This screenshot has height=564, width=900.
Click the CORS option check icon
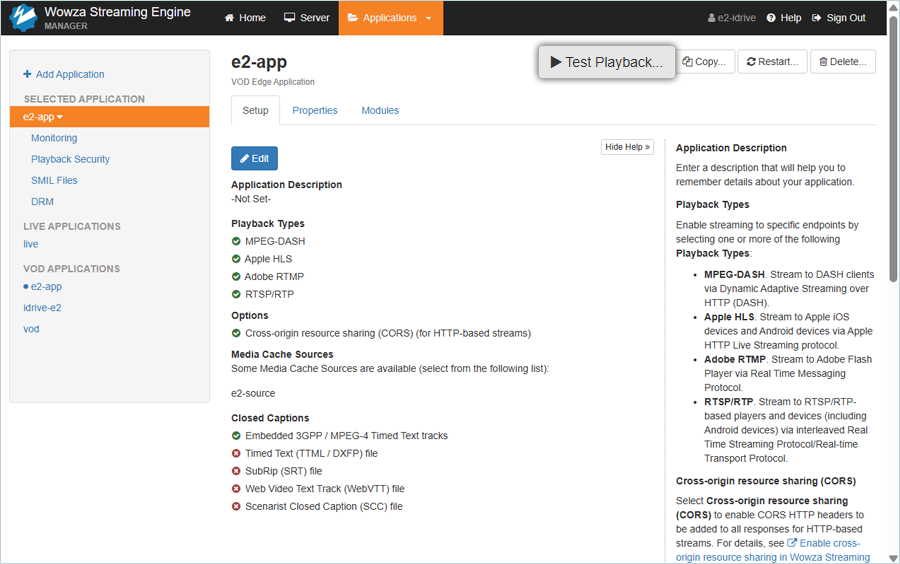(236, 333)
